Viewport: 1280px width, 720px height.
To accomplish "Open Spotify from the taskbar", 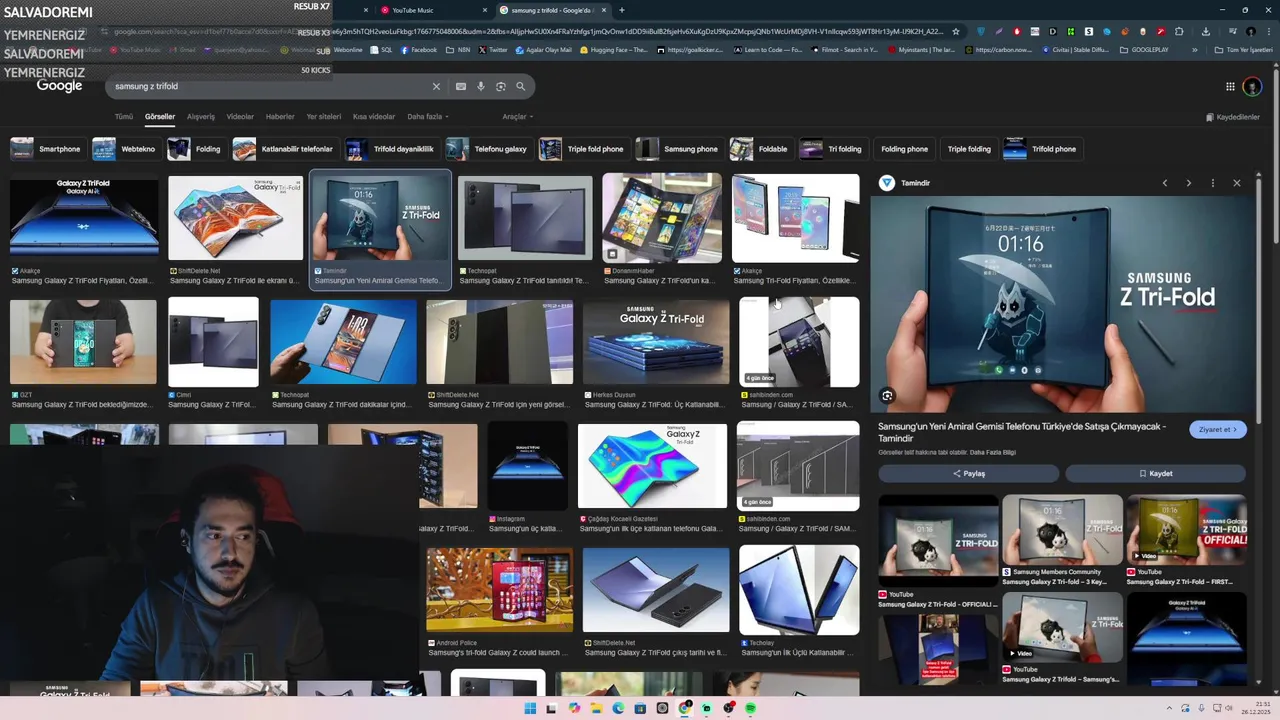I will (750, 709).
